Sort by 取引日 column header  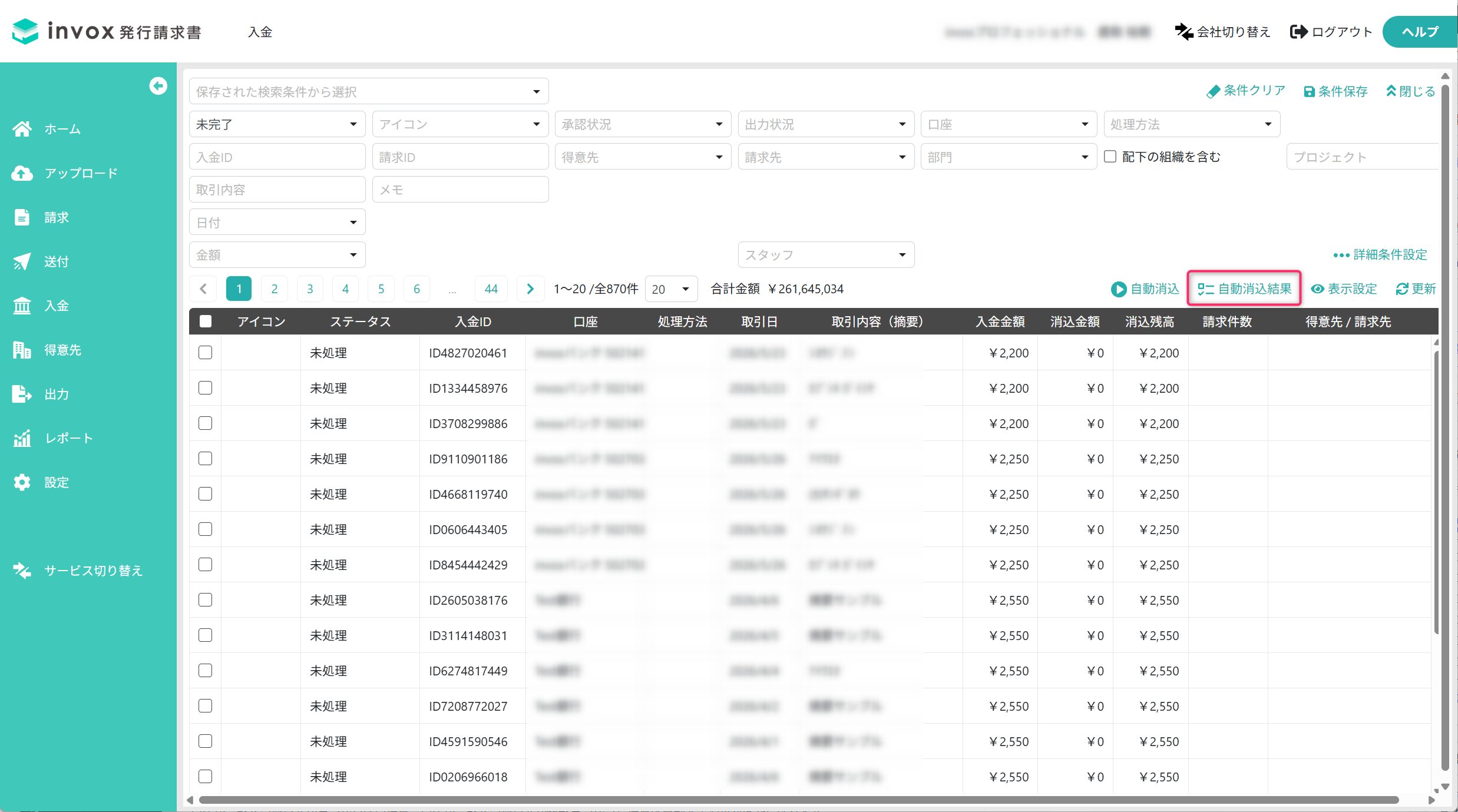coord(759,322)
